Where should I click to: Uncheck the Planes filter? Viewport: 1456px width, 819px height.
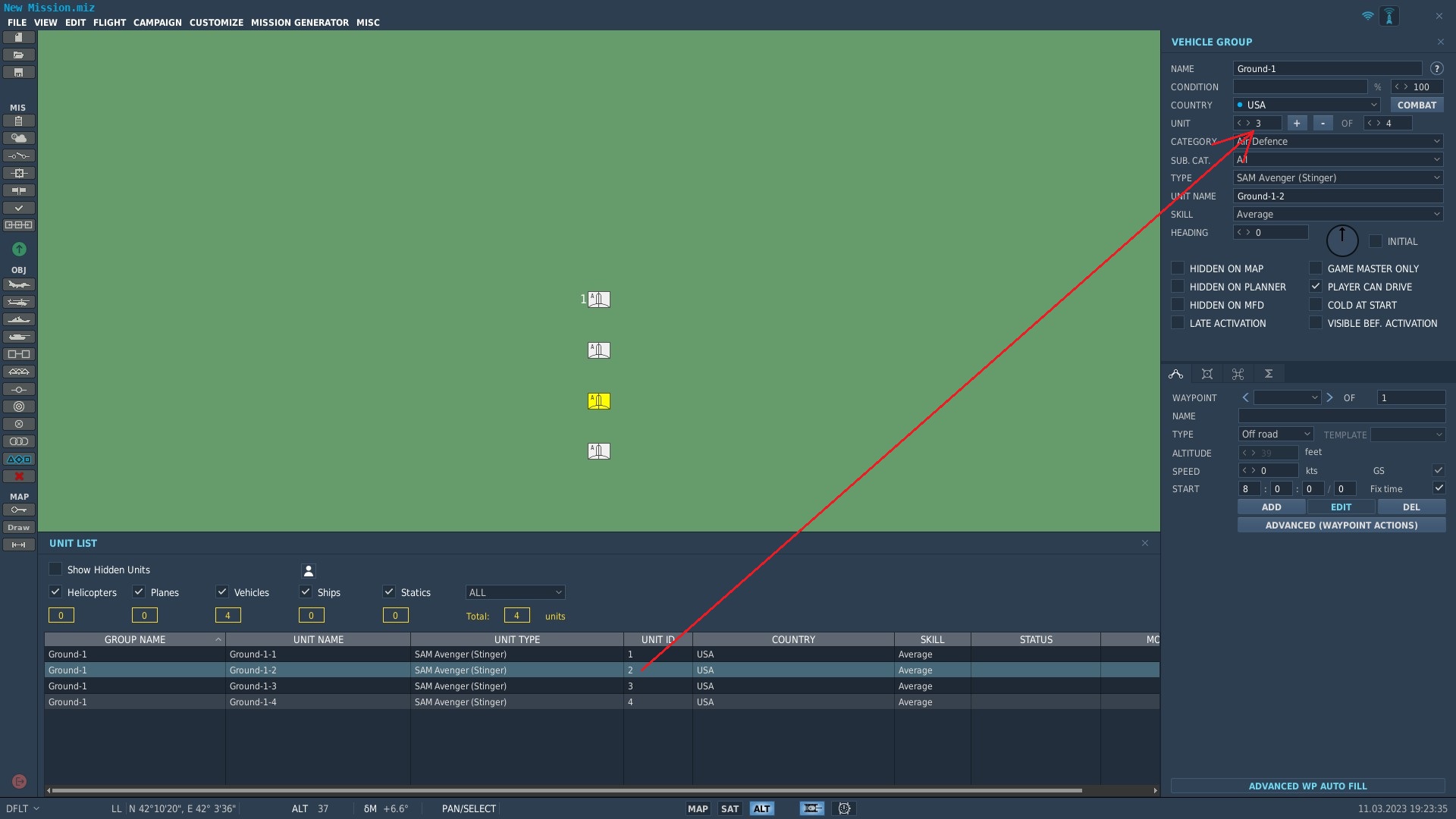pos(139,591)
